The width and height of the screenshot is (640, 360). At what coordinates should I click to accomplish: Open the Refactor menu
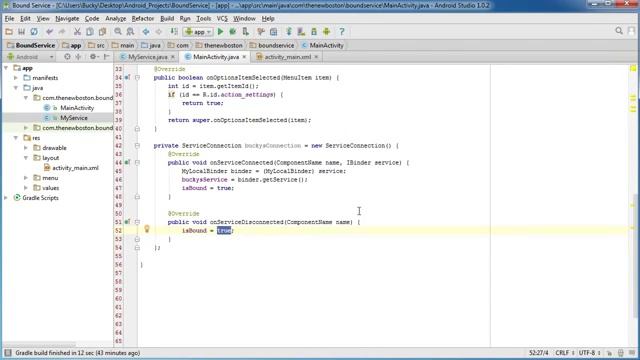(143, 18)
